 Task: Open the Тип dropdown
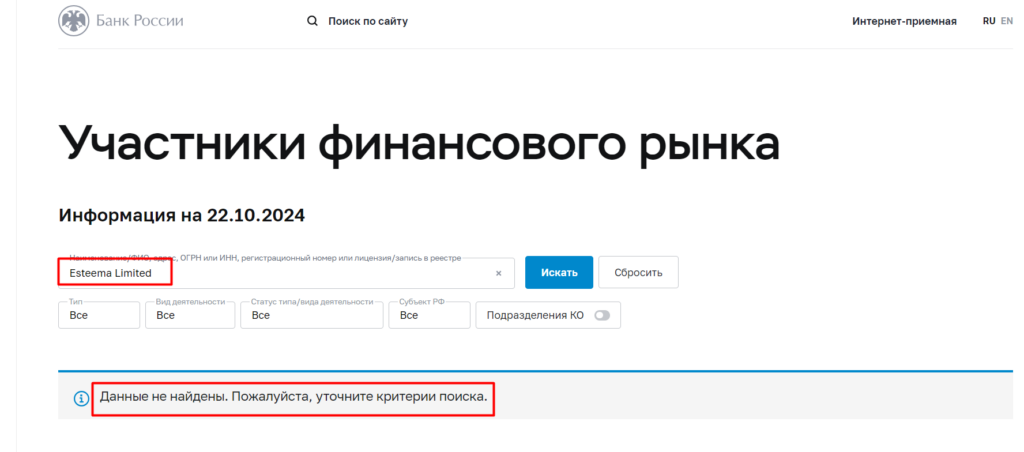(99, 315)
